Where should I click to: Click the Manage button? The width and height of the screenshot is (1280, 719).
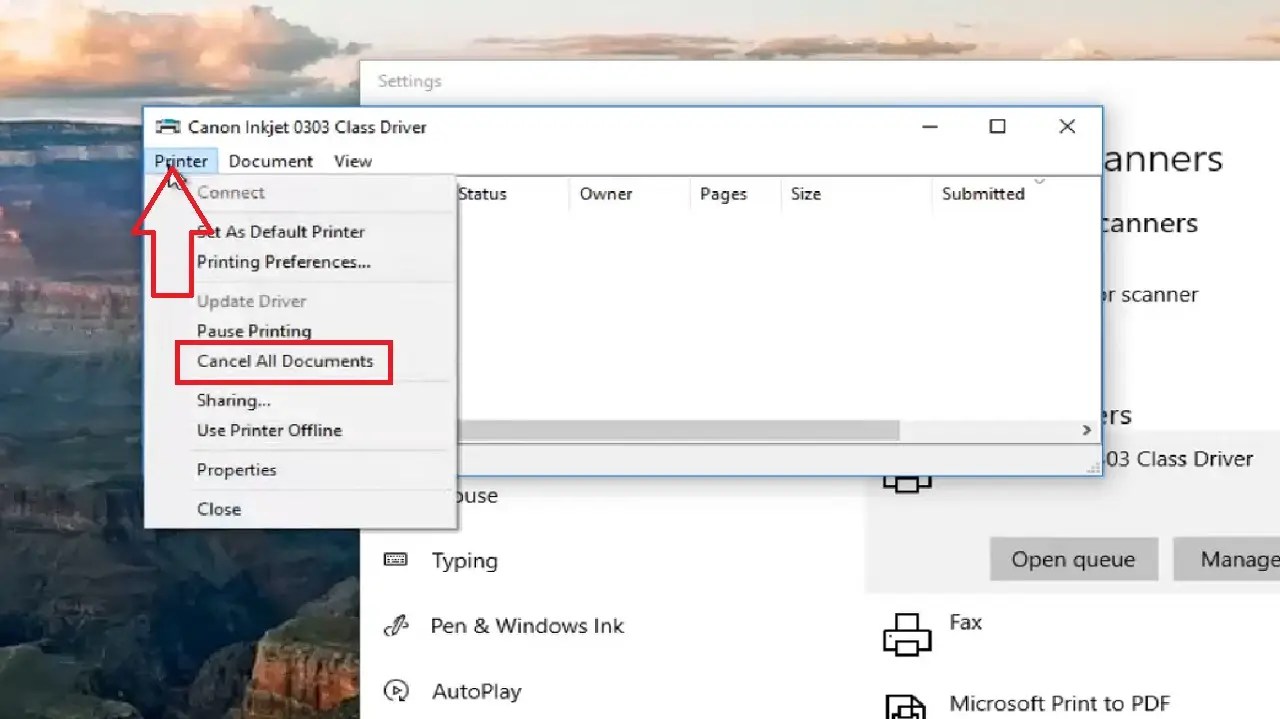[x=1240, y=559]
